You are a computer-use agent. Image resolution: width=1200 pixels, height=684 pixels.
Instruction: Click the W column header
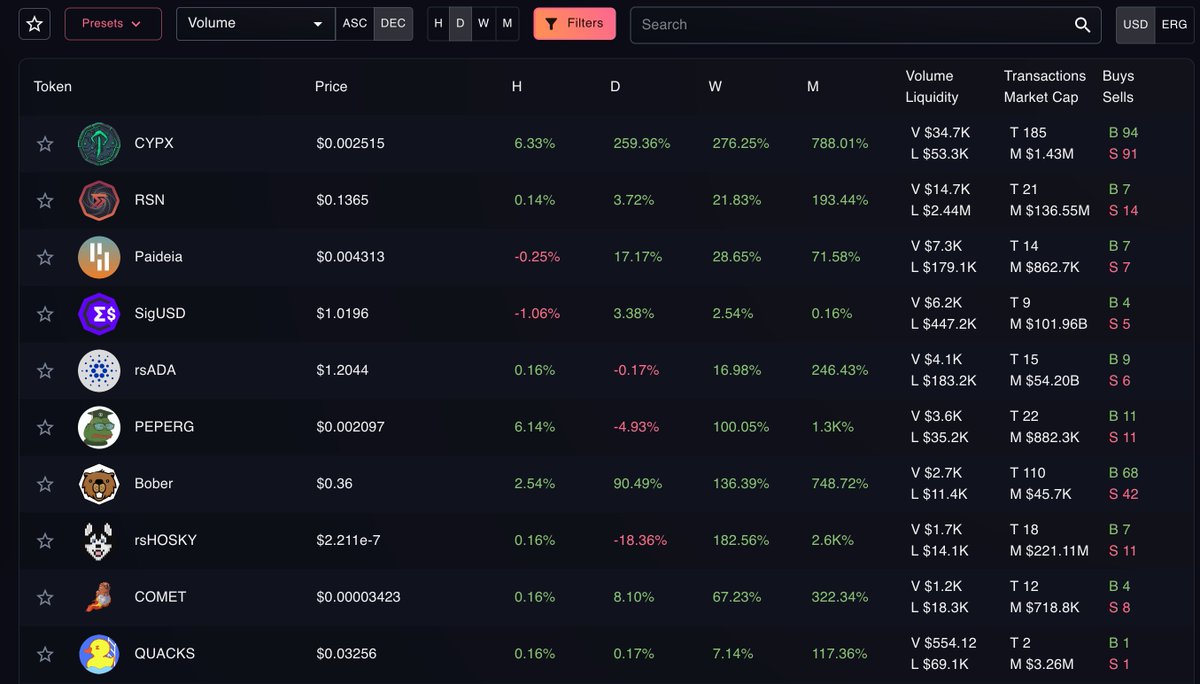tap(715, 87)
